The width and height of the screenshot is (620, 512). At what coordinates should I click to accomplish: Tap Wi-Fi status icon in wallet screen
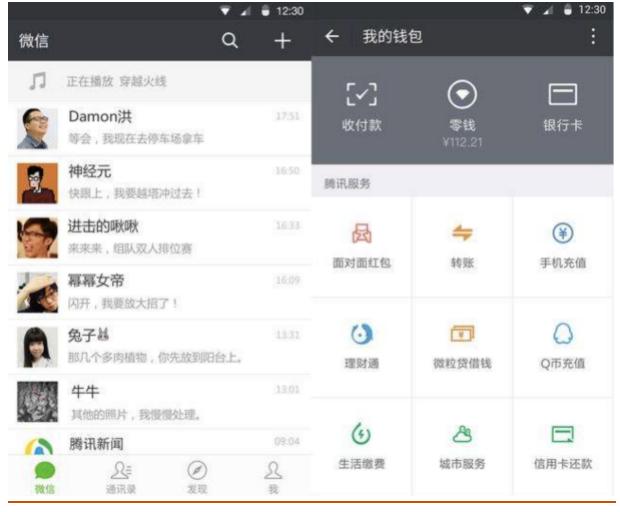click(527, 10)
